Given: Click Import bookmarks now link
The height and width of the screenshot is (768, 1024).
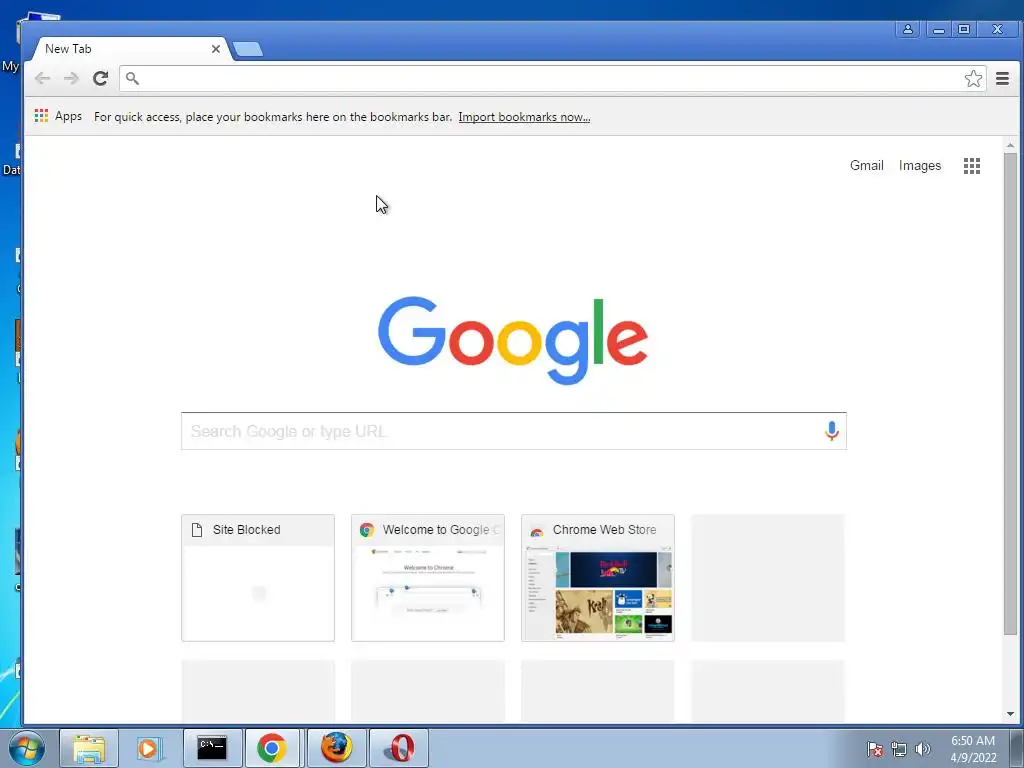Looking at the screenshot, I should 524,117.
